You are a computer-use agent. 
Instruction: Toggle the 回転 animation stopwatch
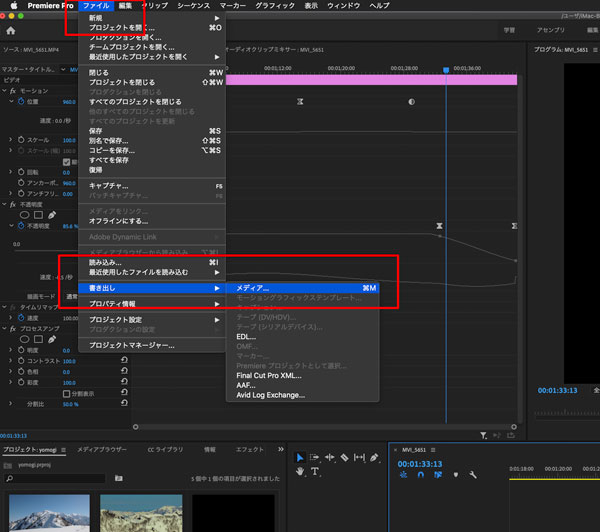21,172
